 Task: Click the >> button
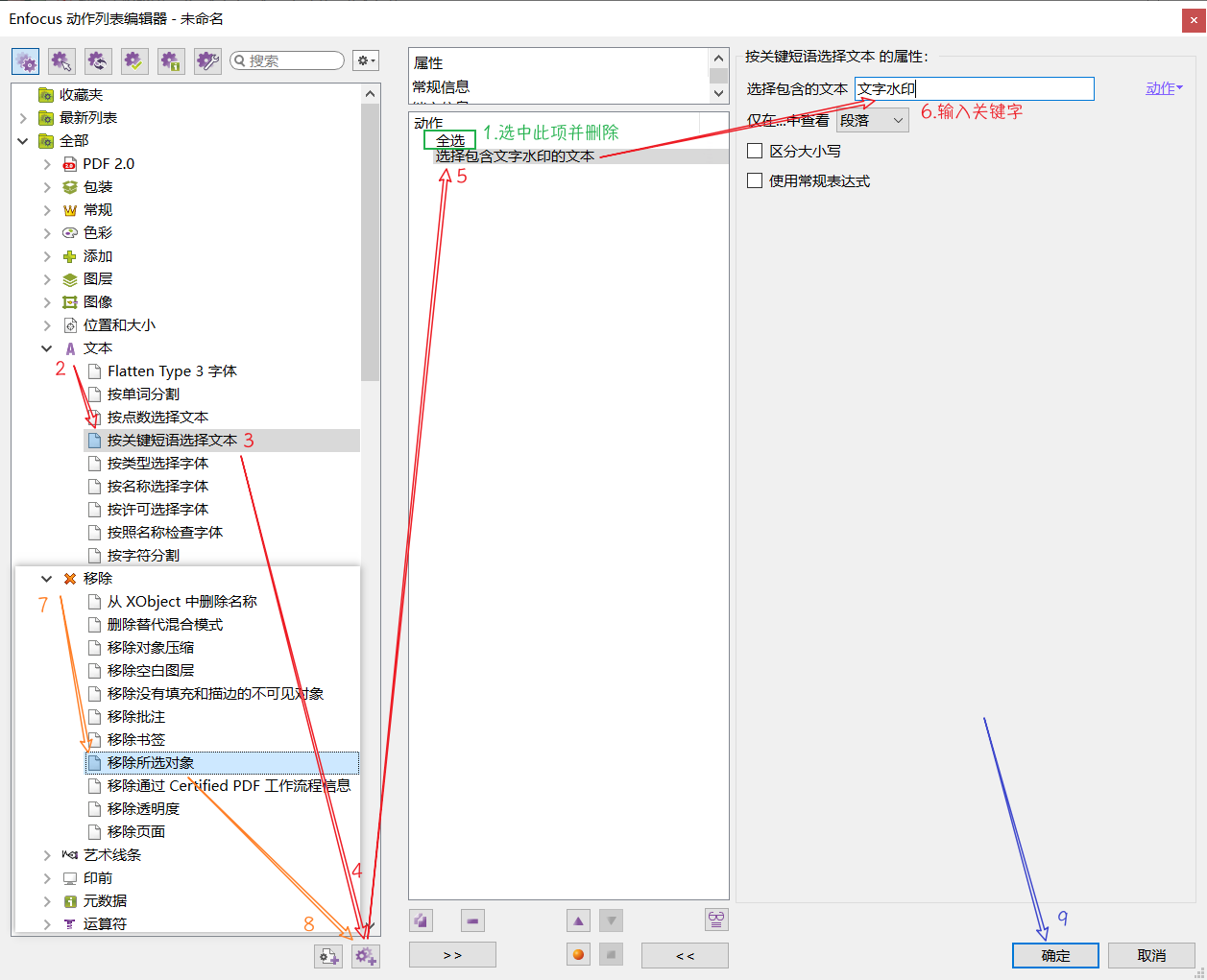[x=452, y=955]
